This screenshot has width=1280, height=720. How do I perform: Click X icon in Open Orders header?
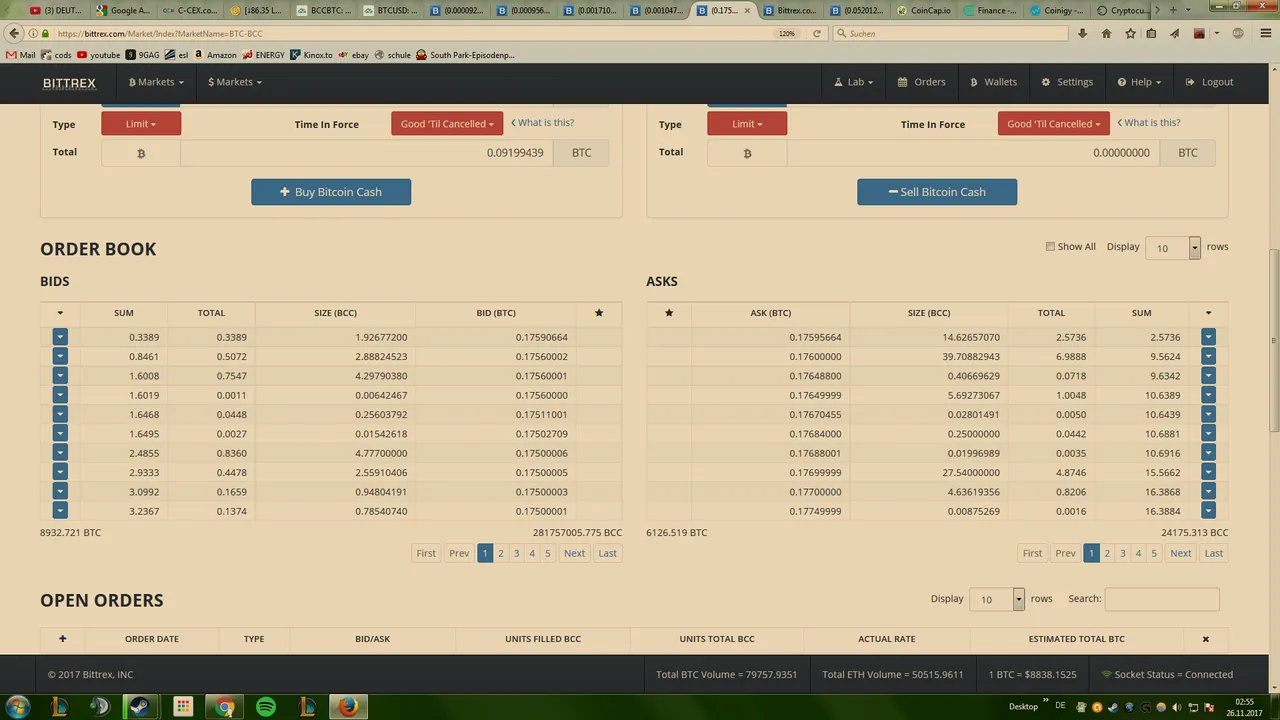[1205, 638]
